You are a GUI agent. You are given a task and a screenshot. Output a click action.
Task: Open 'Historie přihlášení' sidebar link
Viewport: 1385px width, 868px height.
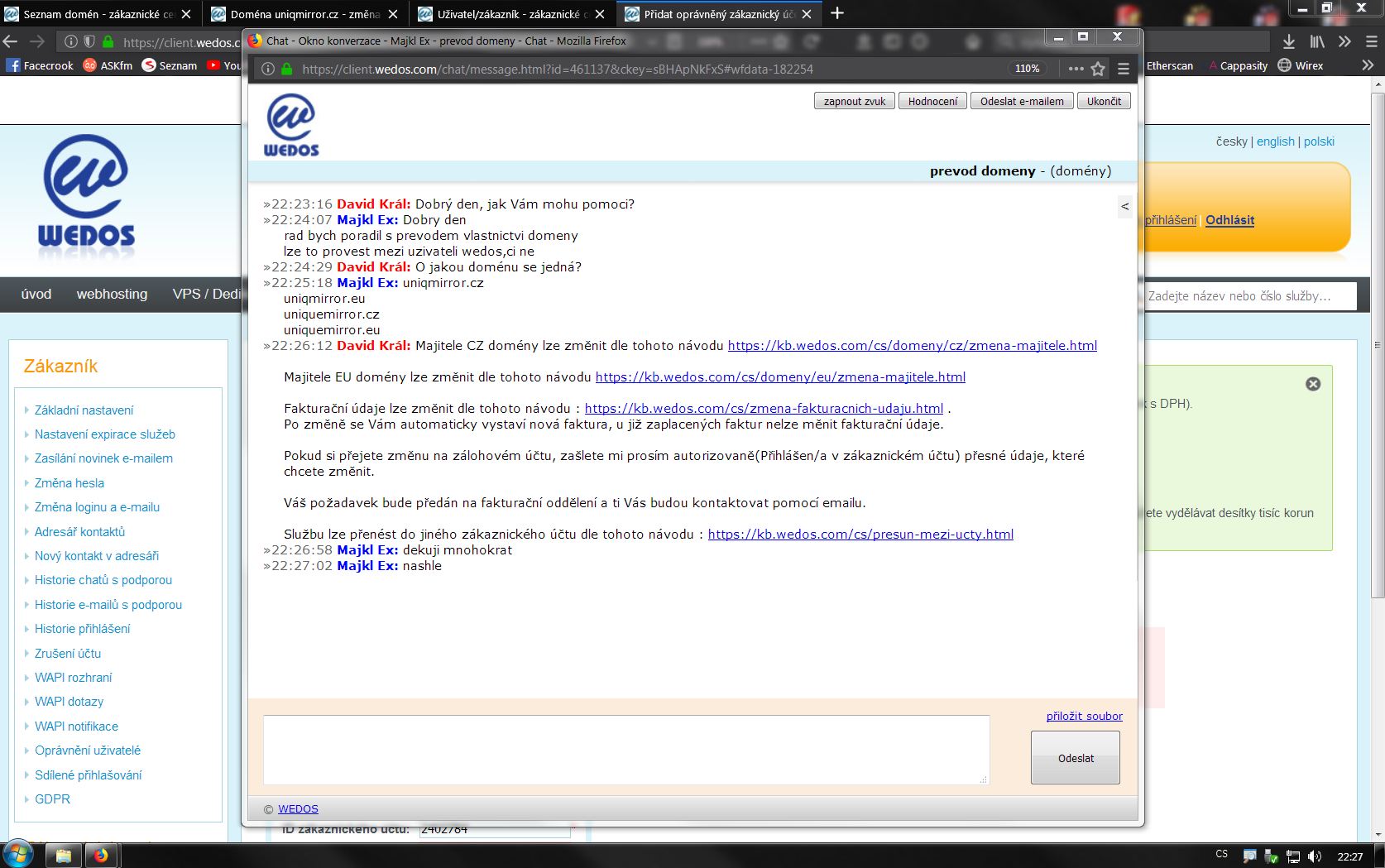click(82, 629)
